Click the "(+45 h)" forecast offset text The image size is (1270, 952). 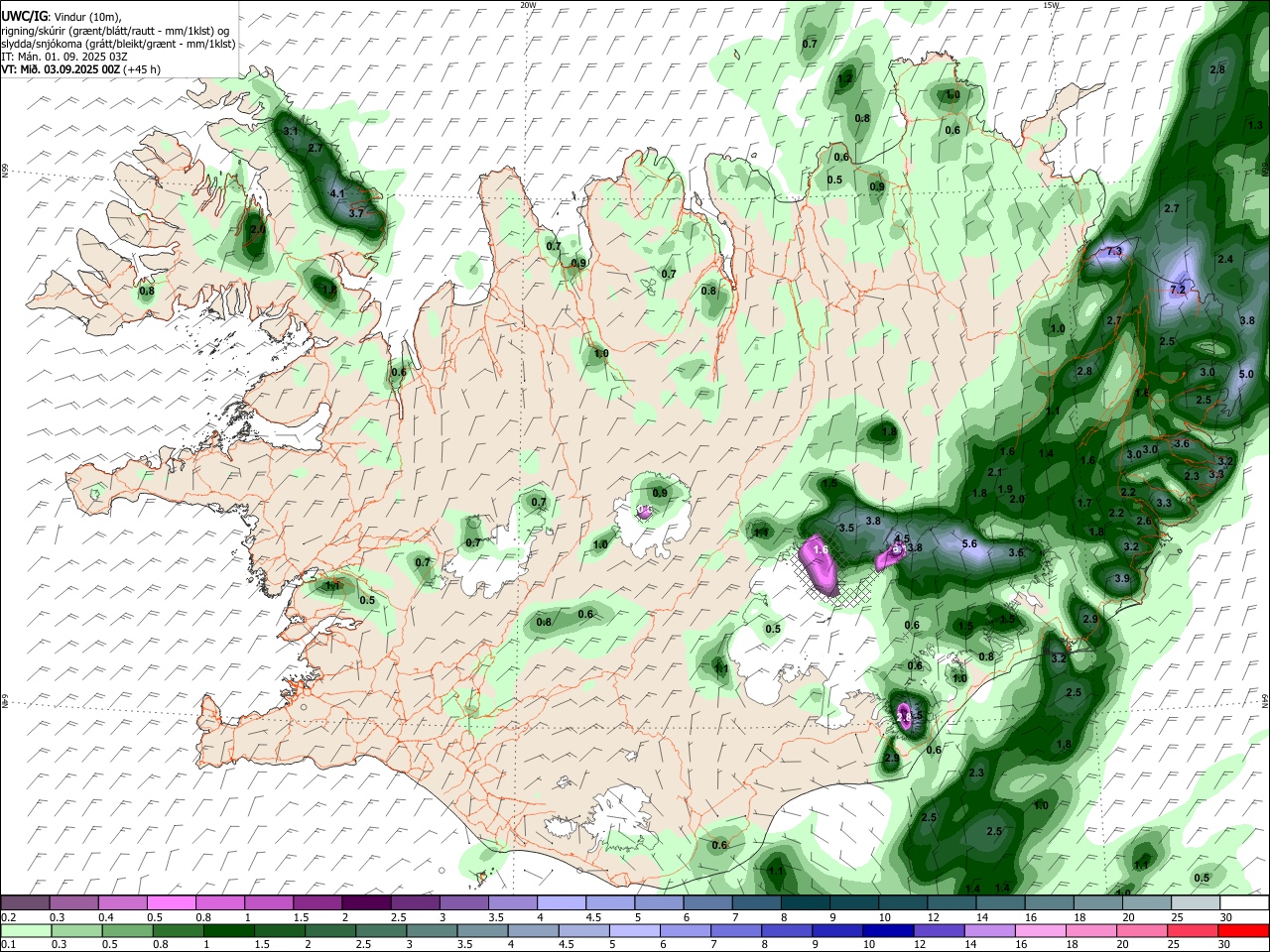coord(143,69)
